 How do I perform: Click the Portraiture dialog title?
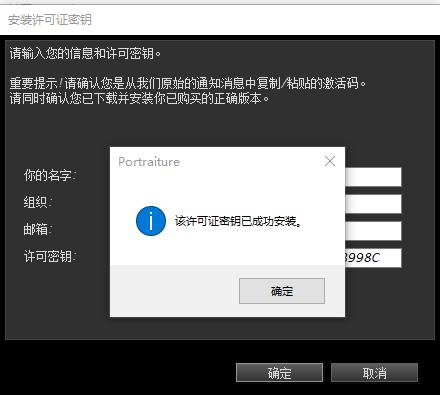(149, 162)
